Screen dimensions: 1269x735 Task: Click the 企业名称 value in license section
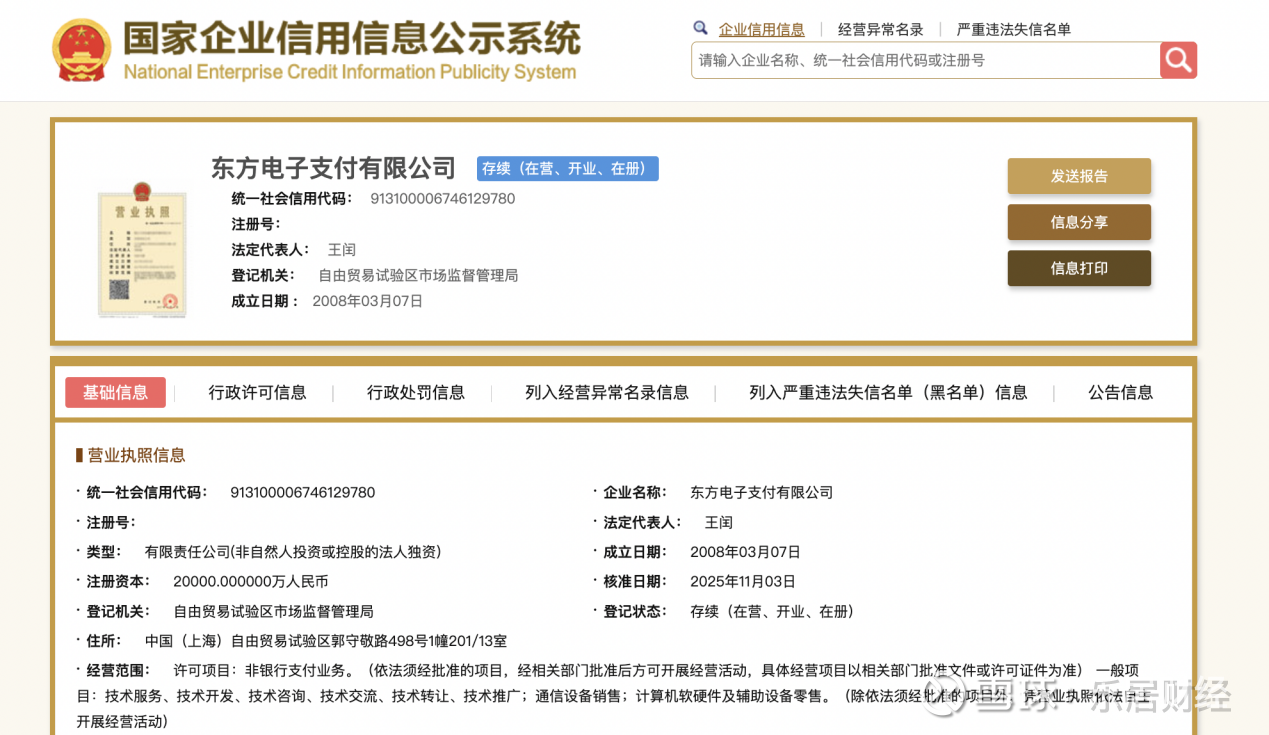coord(761,492)
